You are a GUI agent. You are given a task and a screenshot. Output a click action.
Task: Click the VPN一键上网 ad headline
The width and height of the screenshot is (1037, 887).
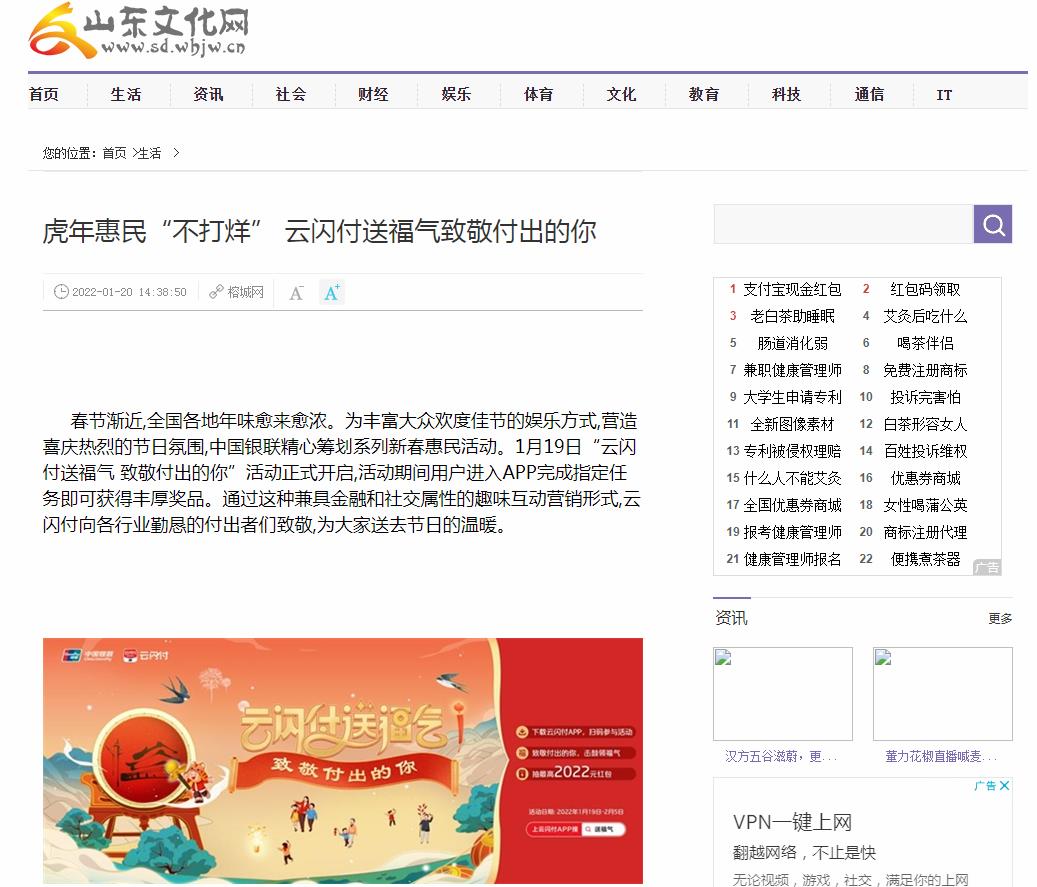[792, 822]
